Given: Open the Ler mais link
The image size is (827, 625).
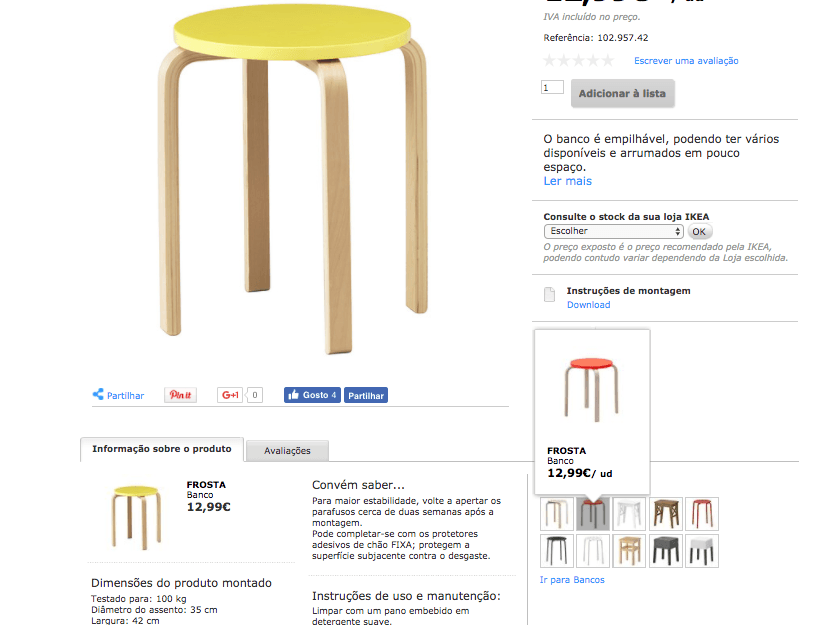Looking at the screenshot, I should point(568,181).
